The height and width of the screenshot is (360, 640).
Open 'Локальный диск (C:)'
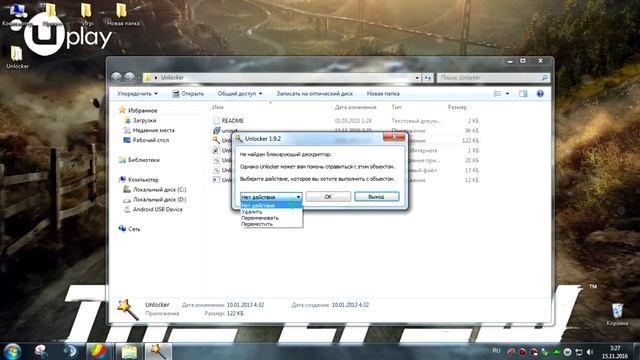(155, 190)
